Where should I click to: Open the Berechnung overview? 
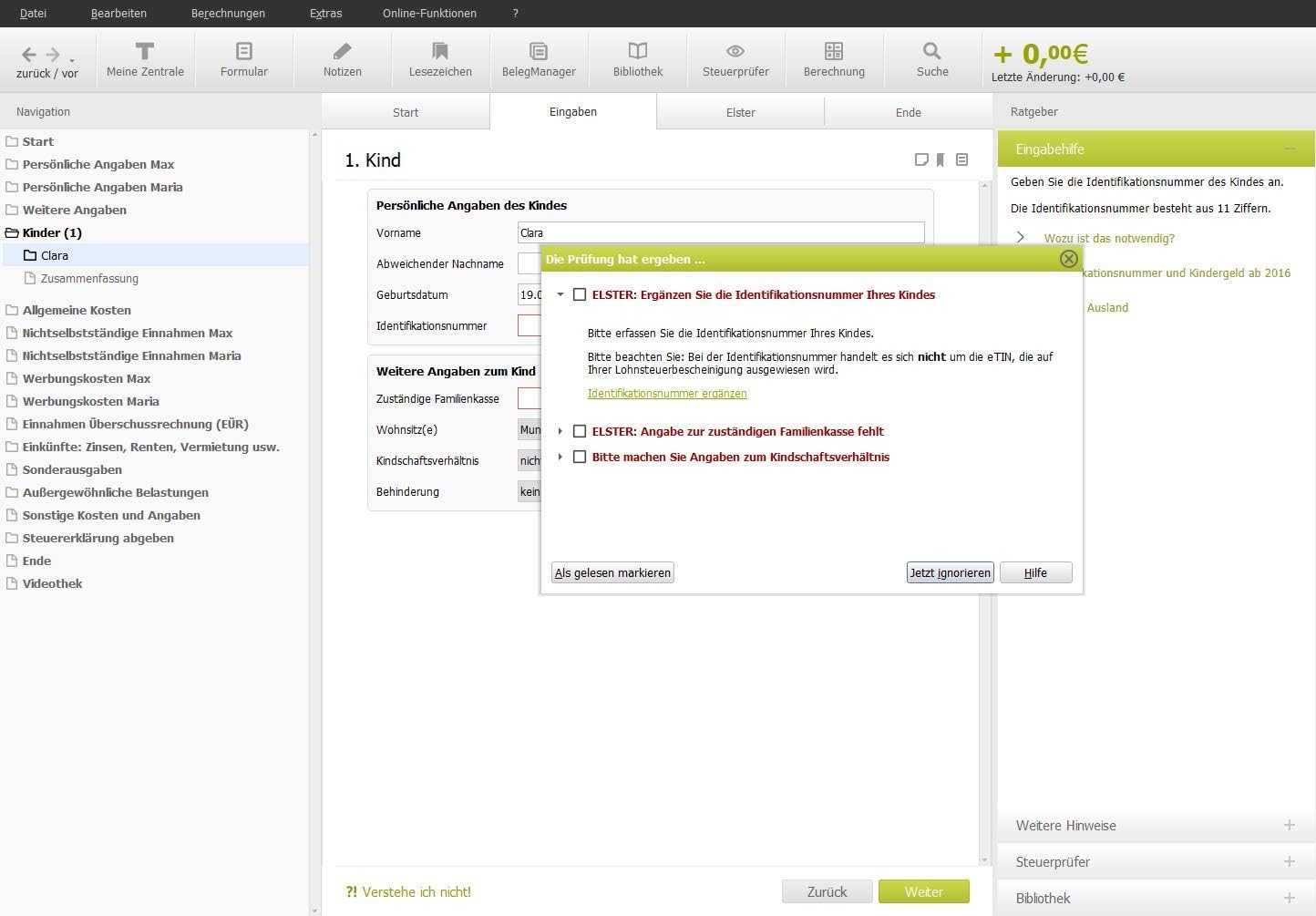[x=834, y=59]
